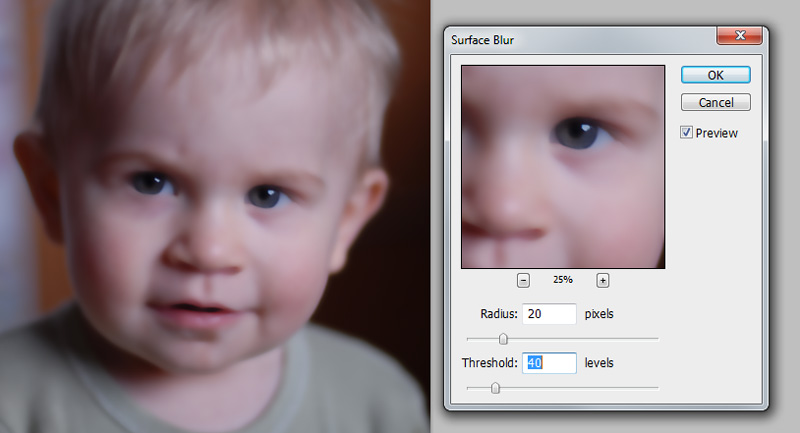Viewport: 800px width, 433px height.
Task: Click the blur preview thumbnail in dialog
Action: pyautogui.click(x=561, y=166)
